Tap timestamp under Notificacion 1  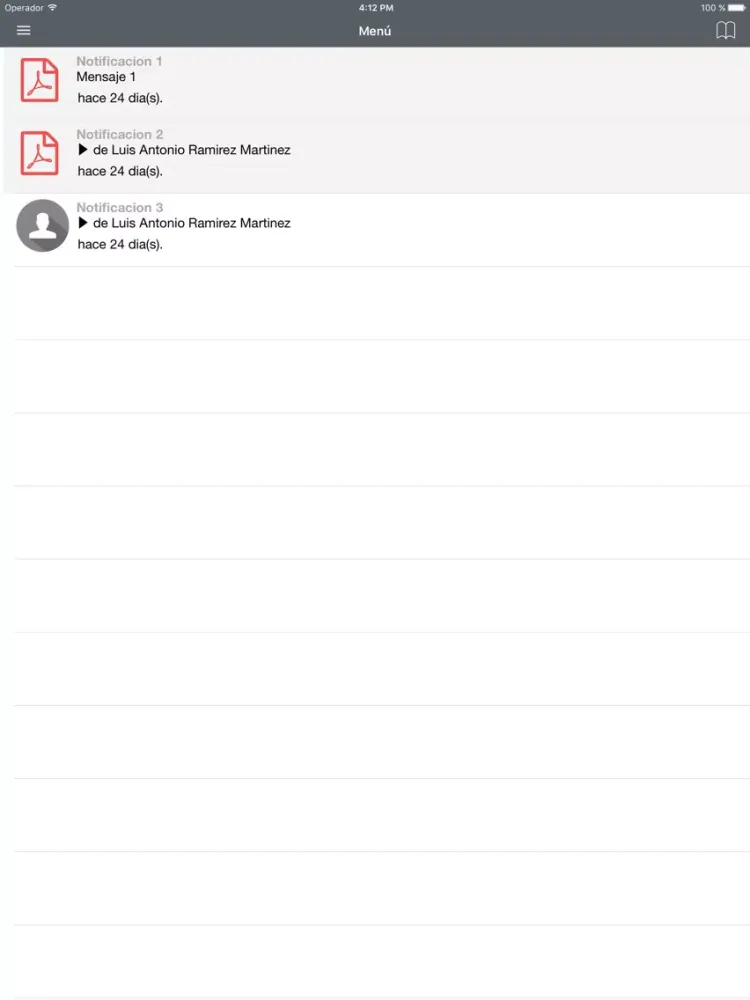click(x=120, y=98)
